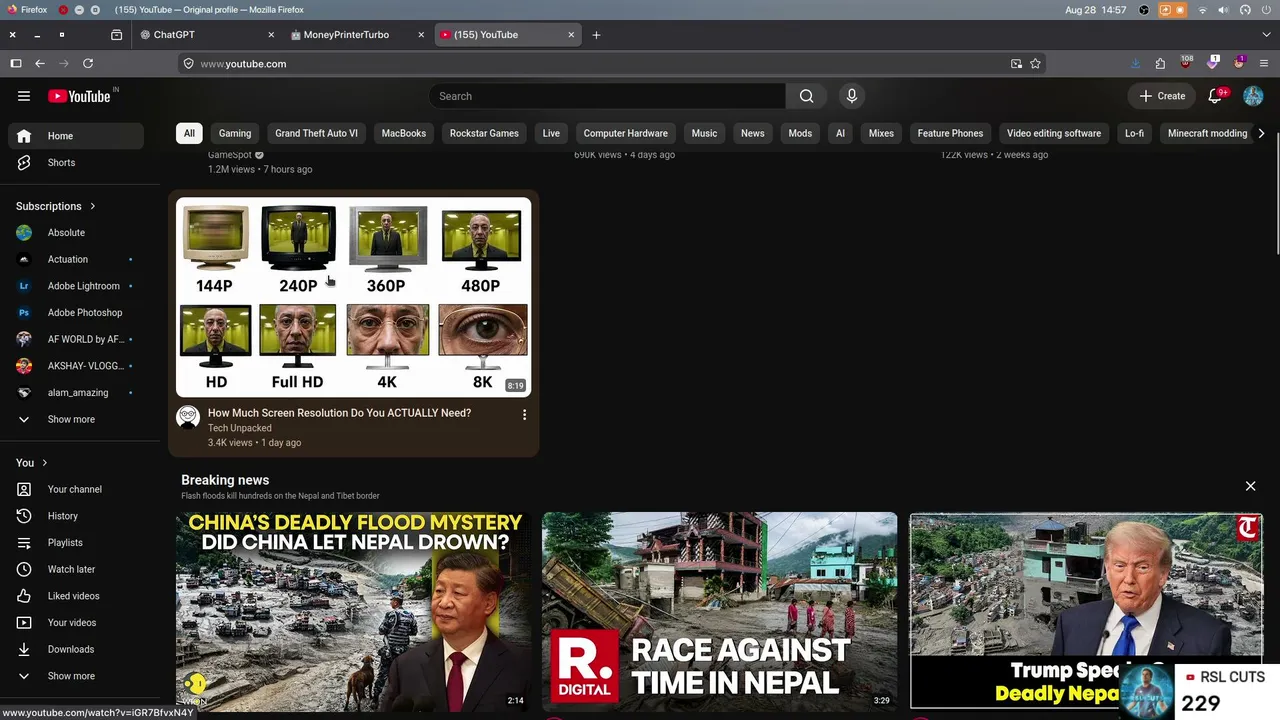Open Firefox tab manager icon
Screen dimensions: 1280x720
[x=116, y=35]
